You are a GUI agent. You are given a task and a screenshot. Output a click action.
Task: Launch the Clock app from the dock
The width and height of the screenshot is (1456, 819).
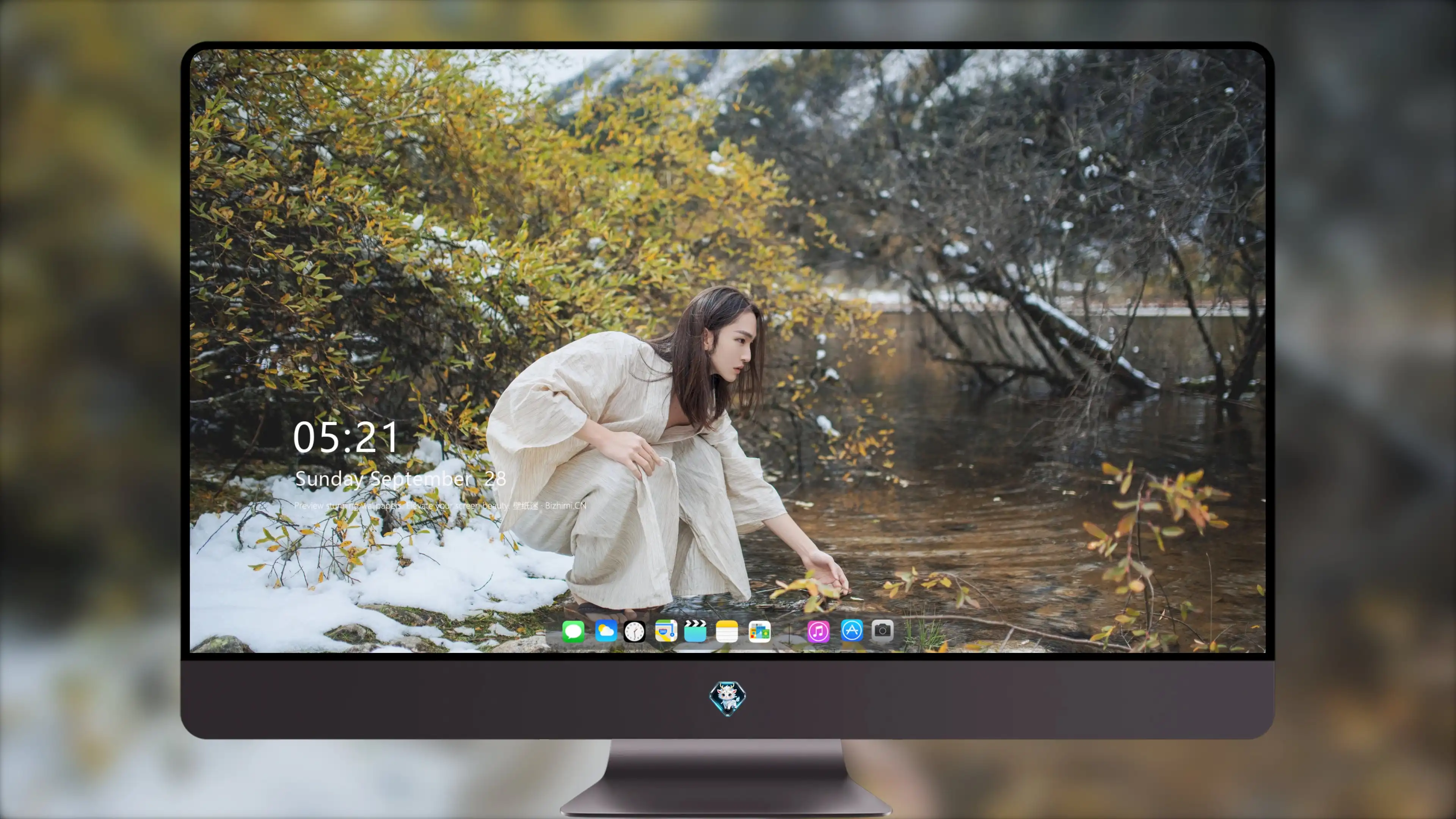point(634,631)
